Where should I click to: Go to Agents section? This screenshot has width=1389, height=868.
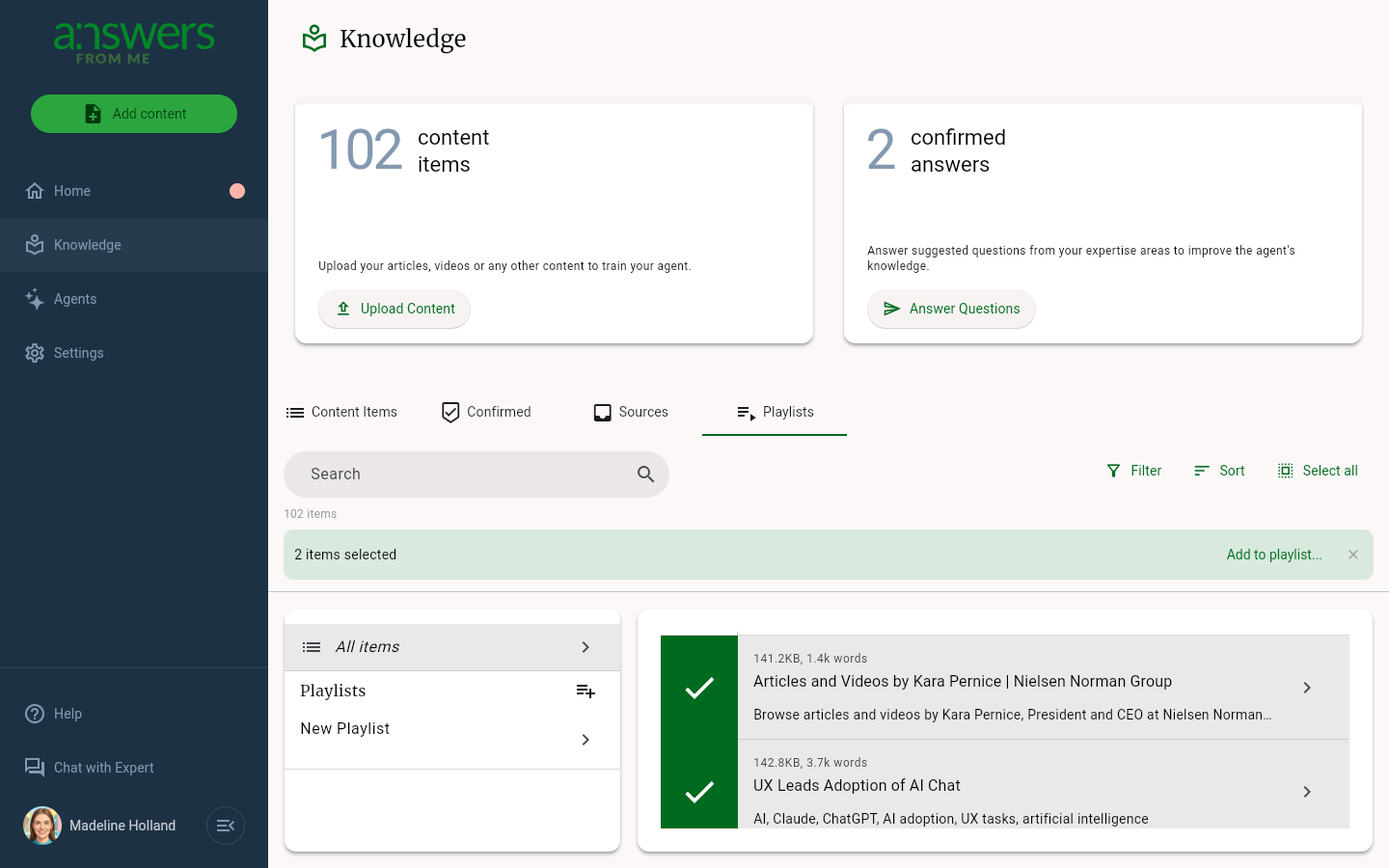pos(134,299)
